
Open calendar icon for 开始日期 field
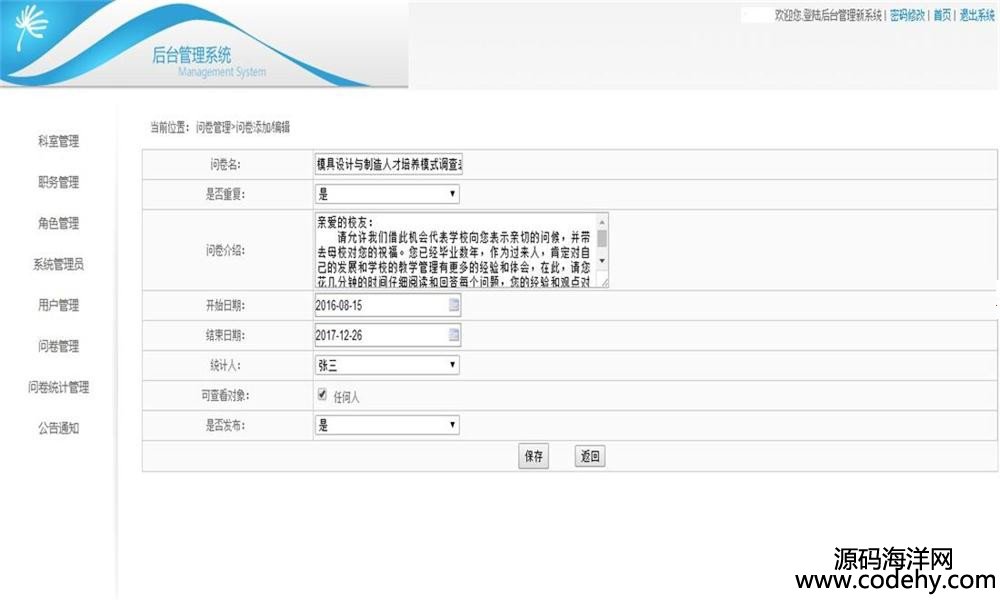tap(453, 305)
